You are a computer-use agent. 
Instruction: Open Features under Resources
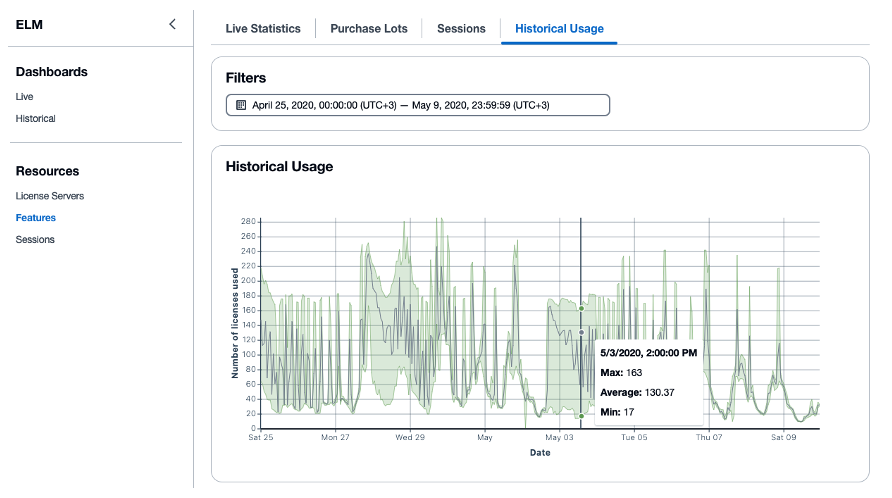pyautogui.click(x=35, y=218)
